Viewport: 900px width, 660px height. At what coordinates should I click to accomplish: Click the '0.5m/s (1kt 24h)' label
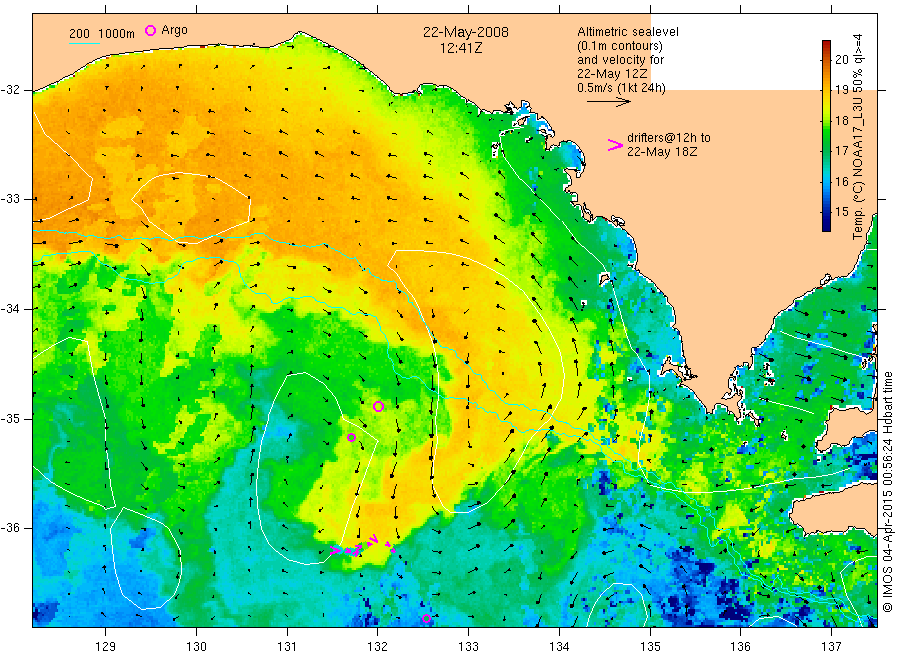(622, 88)
